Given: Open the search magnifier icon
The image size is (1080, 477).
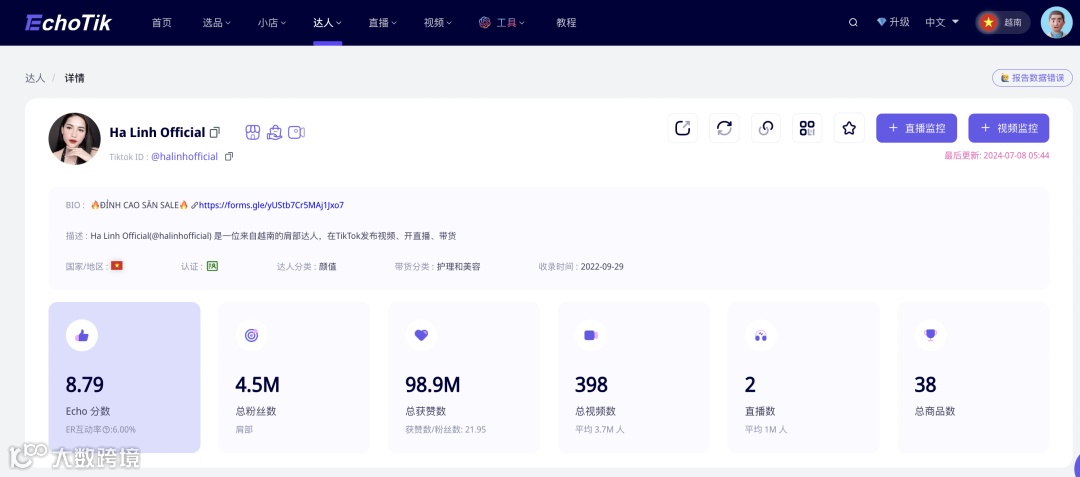Looking at the screenshot, I should (x=853, y=23).
